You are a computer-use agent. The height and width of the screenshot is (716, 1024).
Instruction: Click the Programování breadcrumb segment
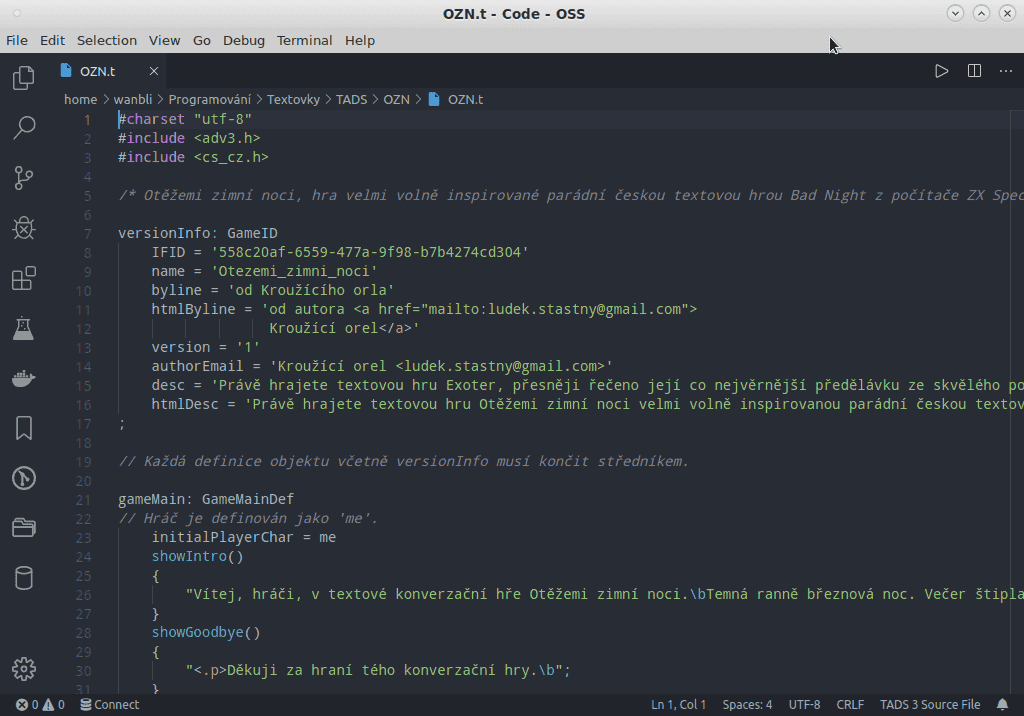209,100
